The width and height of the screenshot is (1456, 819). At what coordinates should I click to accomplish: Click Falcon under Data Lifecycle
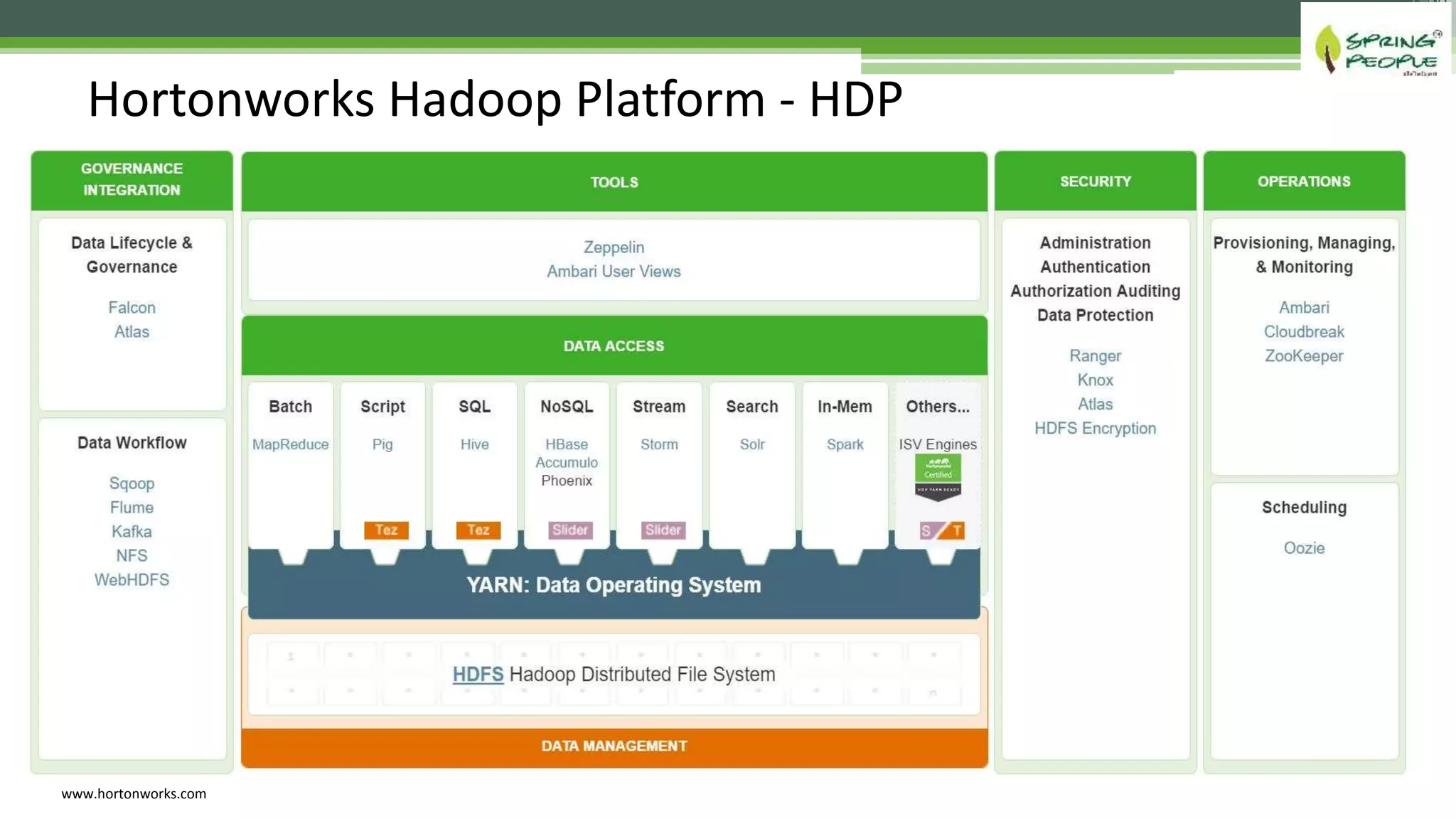(x=132, y=308)
